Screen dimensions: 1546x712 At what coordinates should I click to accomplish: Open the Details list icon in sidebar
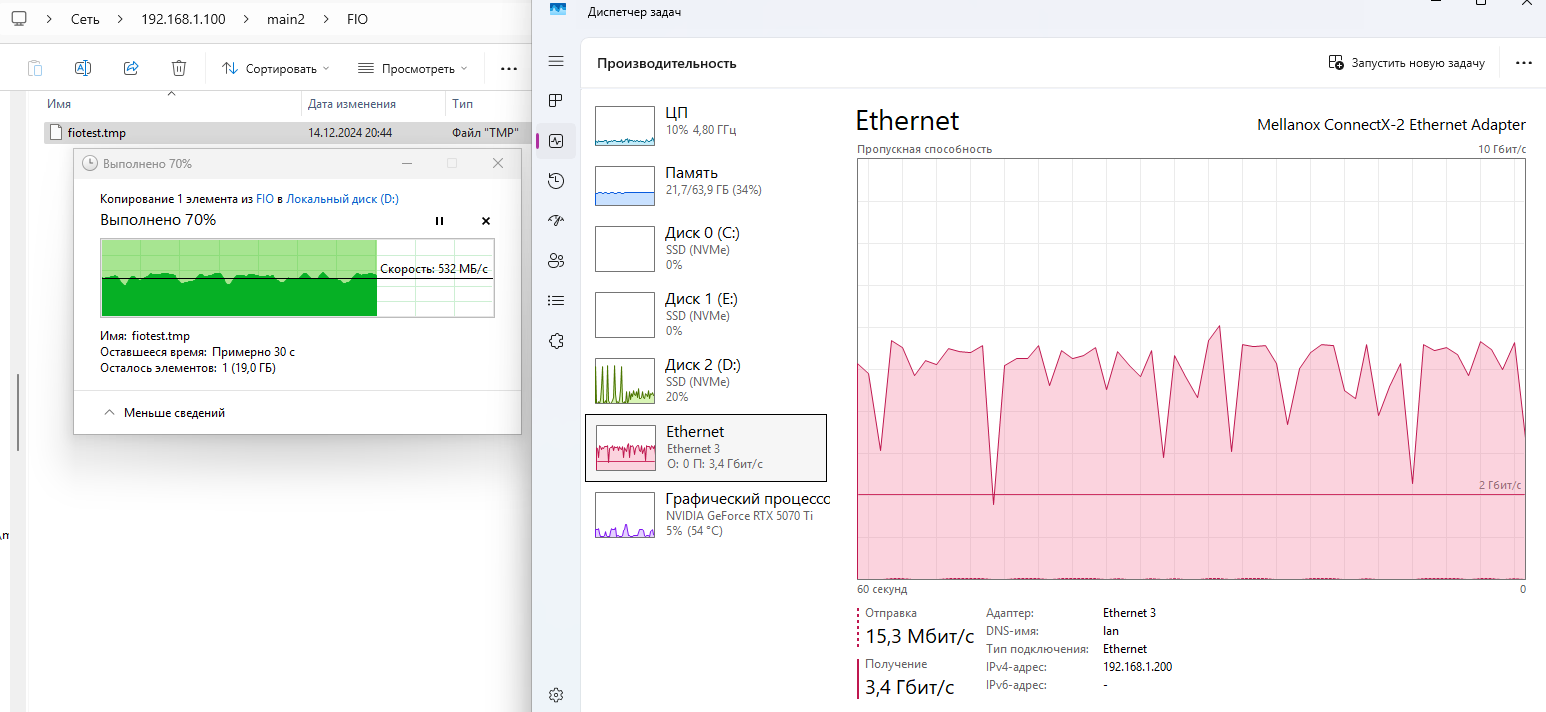coord(557,300)
